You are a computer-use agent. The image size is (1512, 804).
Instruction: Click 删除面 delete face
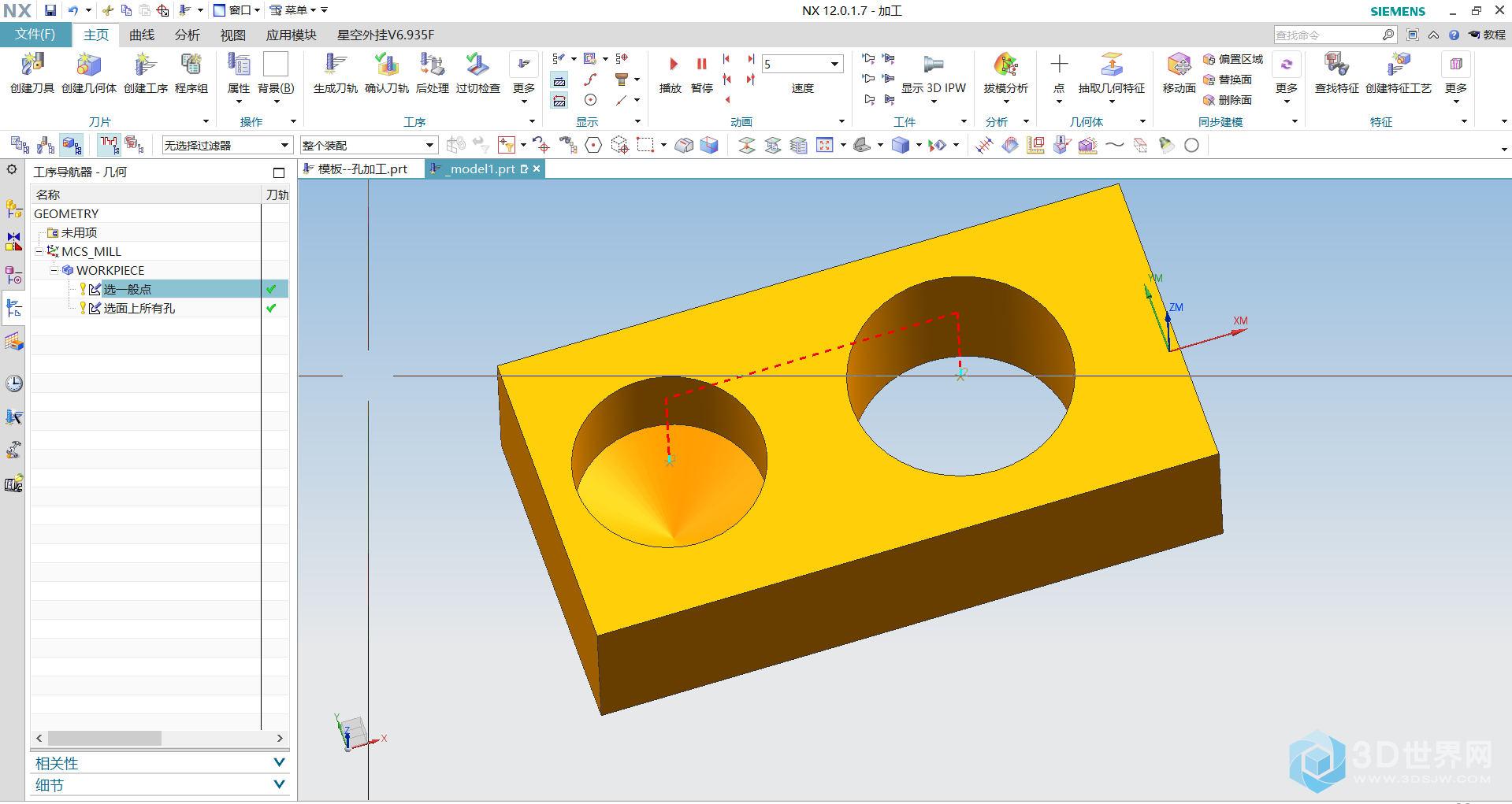1228,100
